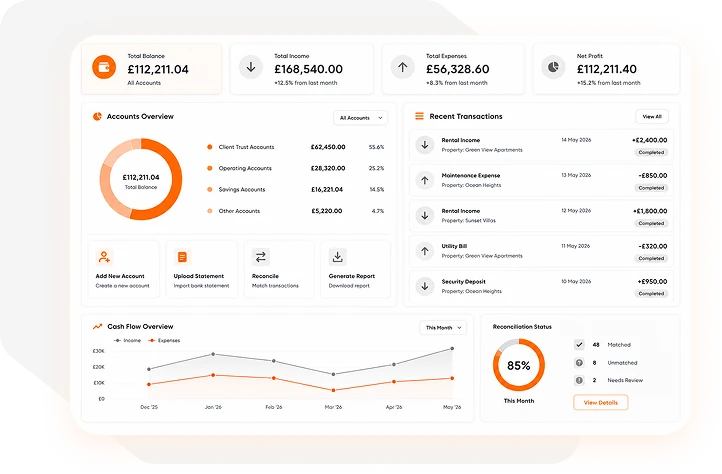This screenshot has height=474, width=722.
Task: Click the arrow icon of Rental Income 12 May
Action: coord(425,216)
